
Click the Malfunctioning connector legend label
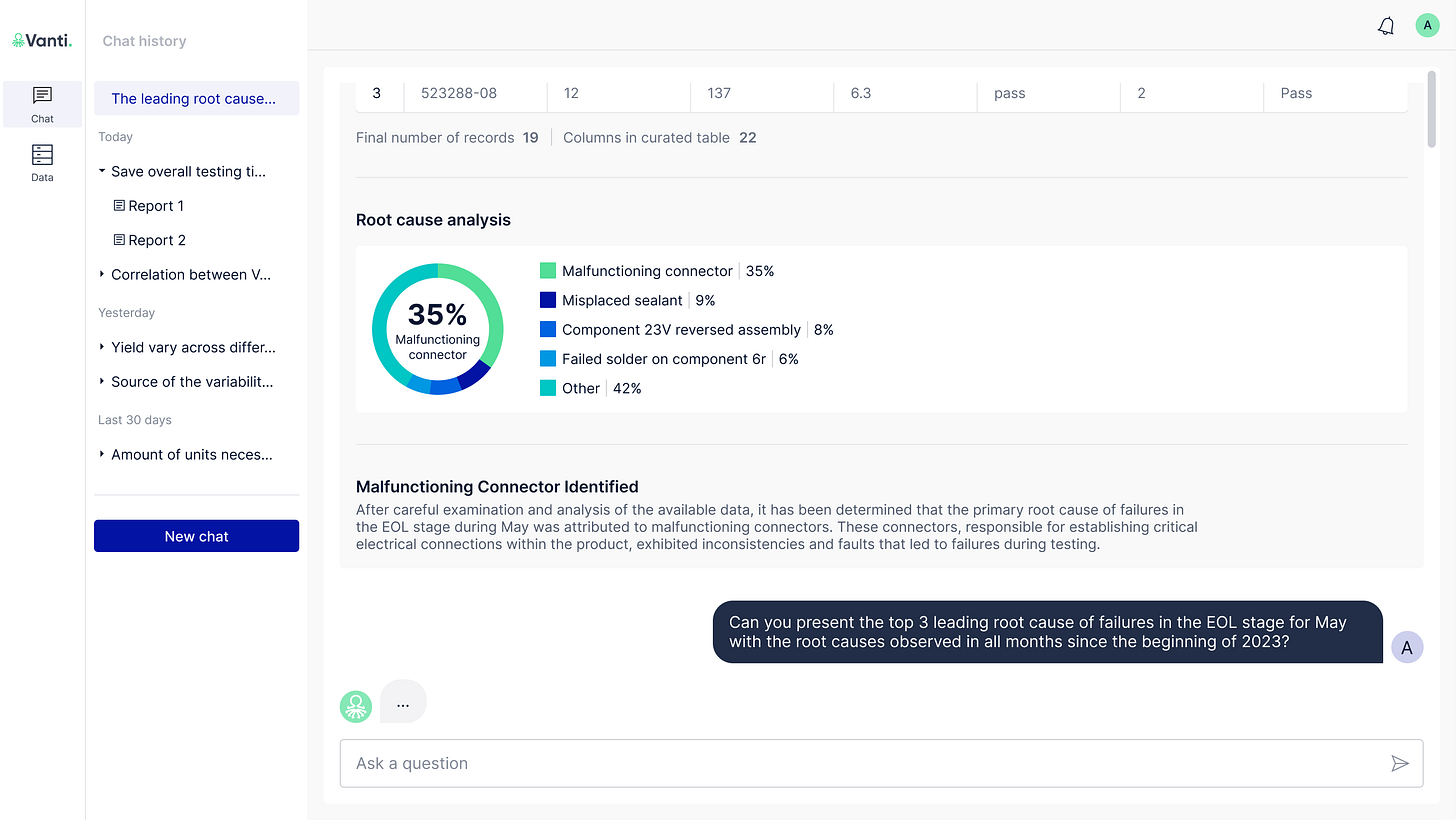pos(647,271)
